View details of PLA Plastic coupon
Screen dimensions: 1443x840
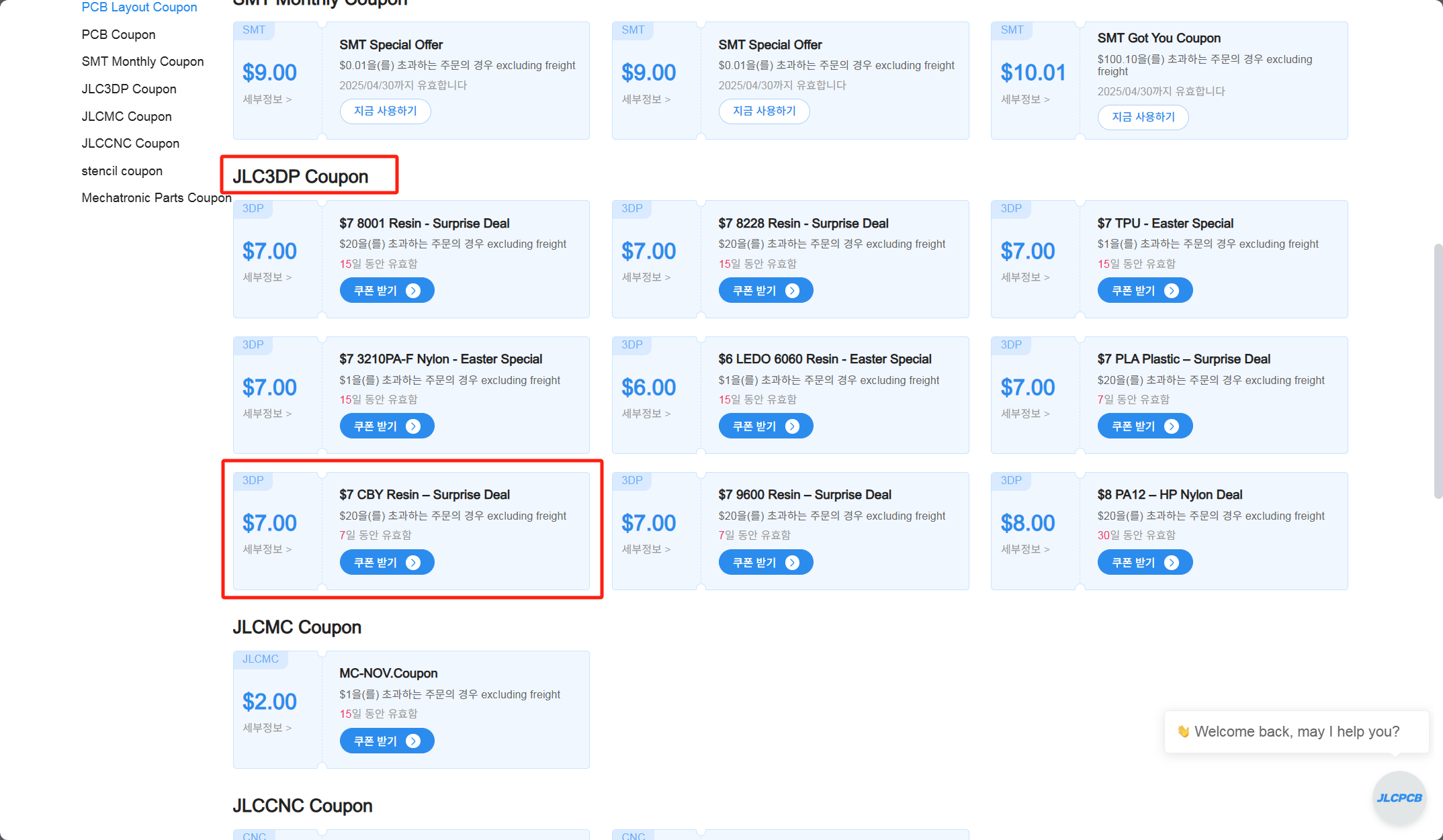click(1025, 414)
